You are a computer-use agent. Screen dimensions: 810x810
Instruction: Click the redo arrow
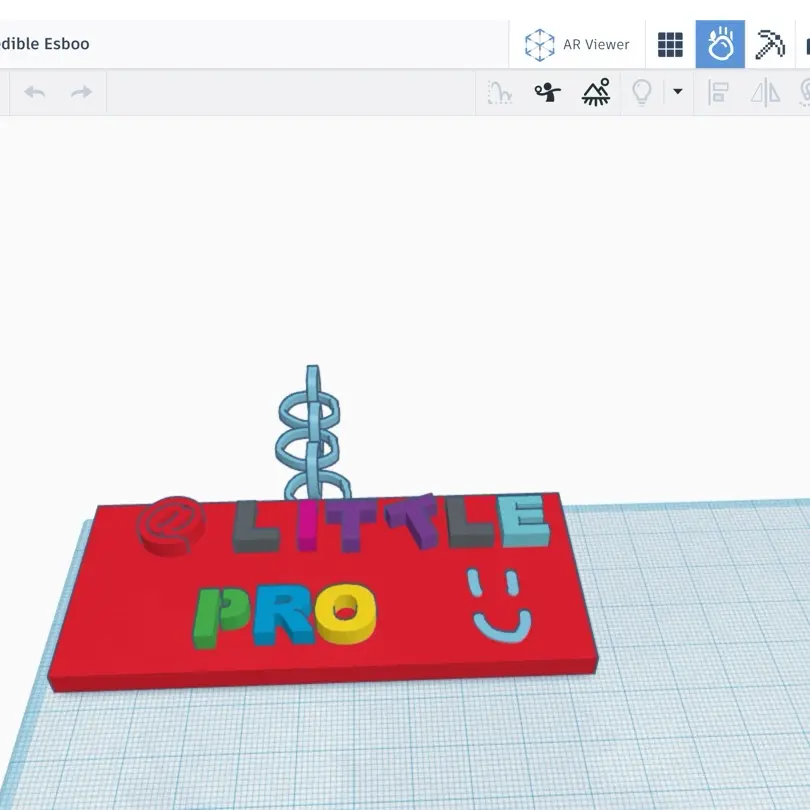tap(81, 93)
